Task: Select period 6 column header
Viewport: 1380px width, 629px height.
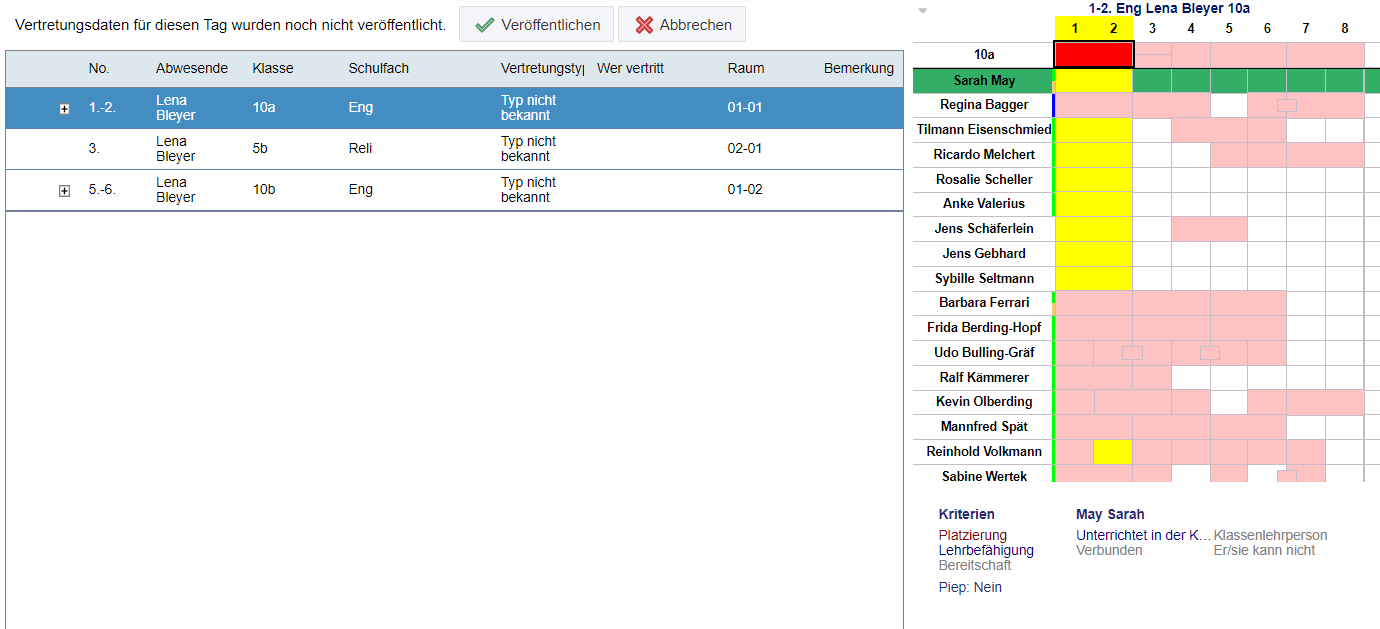Action: [1267, 29]
